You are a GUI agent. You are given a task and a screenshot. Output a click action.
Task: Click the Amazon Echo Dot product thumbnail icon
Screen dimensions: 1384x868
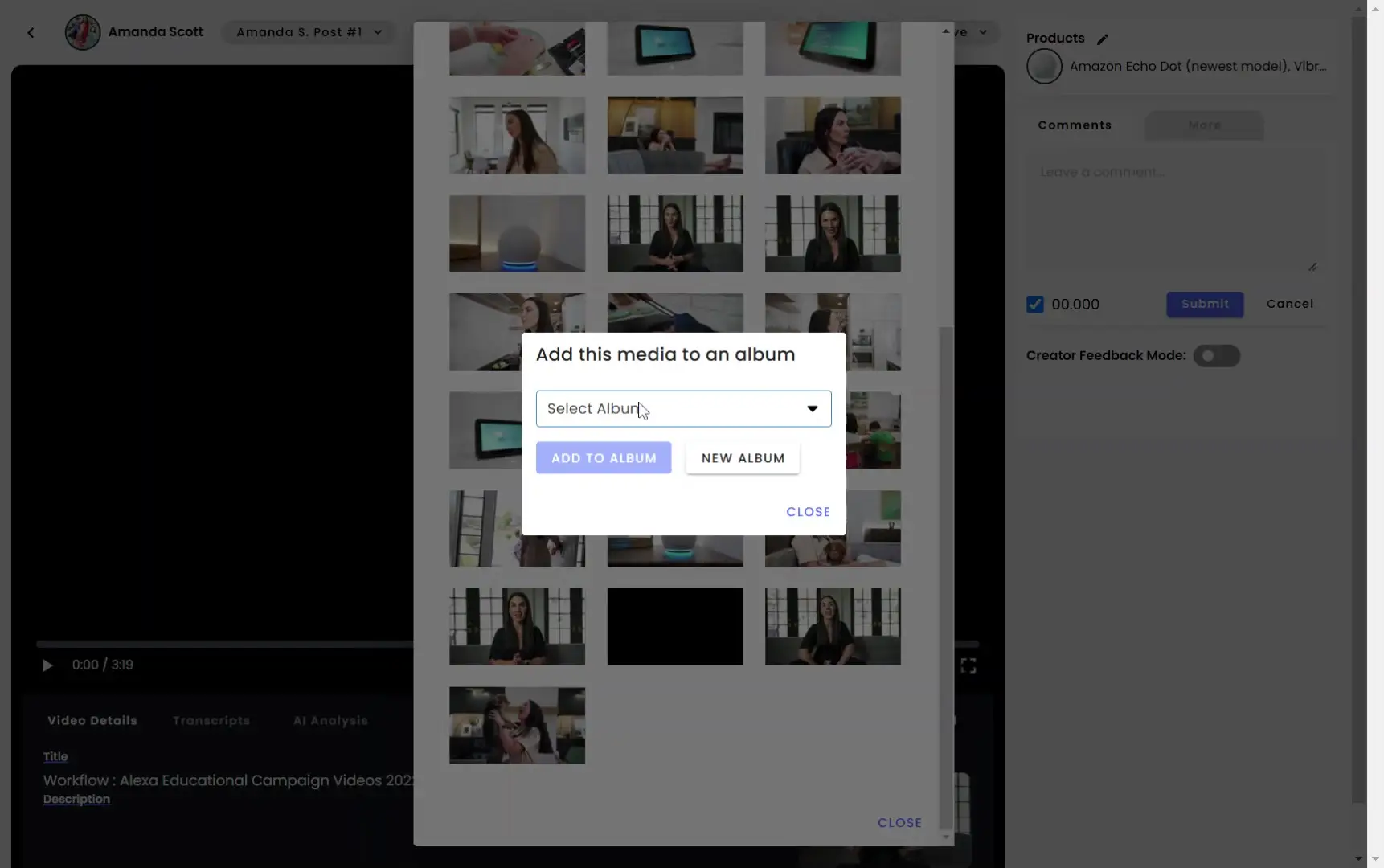click(1044, 67)
